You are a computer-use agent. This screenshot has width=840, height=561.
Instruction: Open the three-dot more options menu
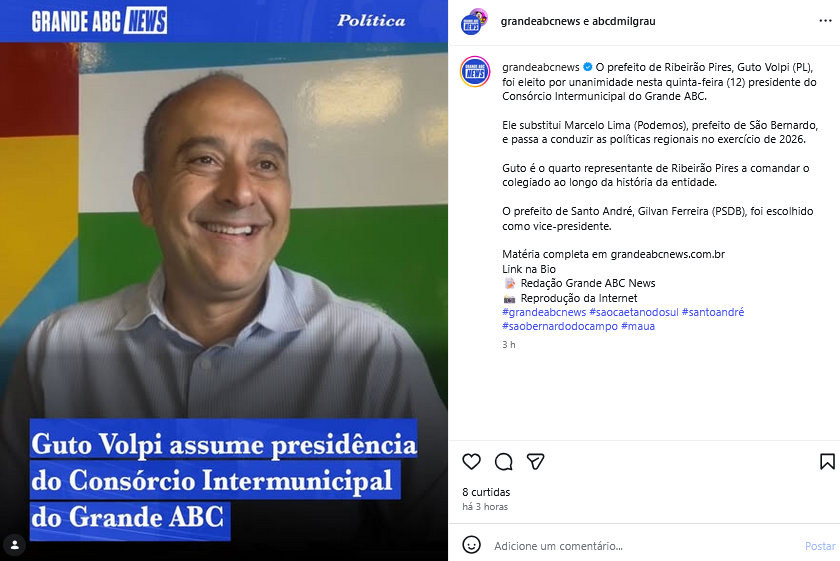tap(826, 21)
